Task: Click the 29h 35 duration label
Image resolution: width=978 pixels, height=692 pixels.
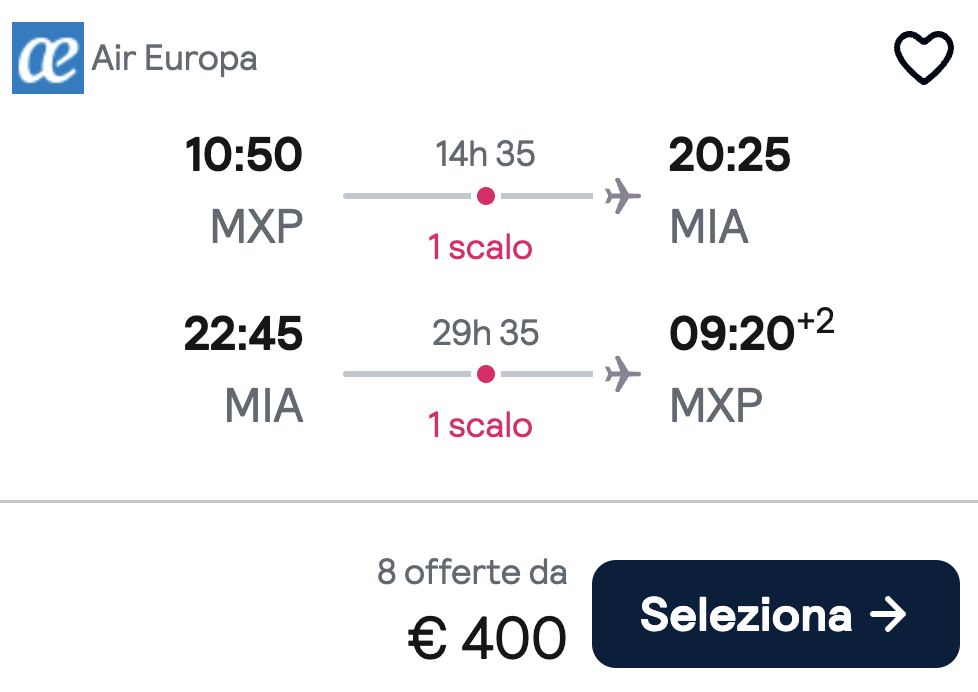Action: click(x=485, y=333)
